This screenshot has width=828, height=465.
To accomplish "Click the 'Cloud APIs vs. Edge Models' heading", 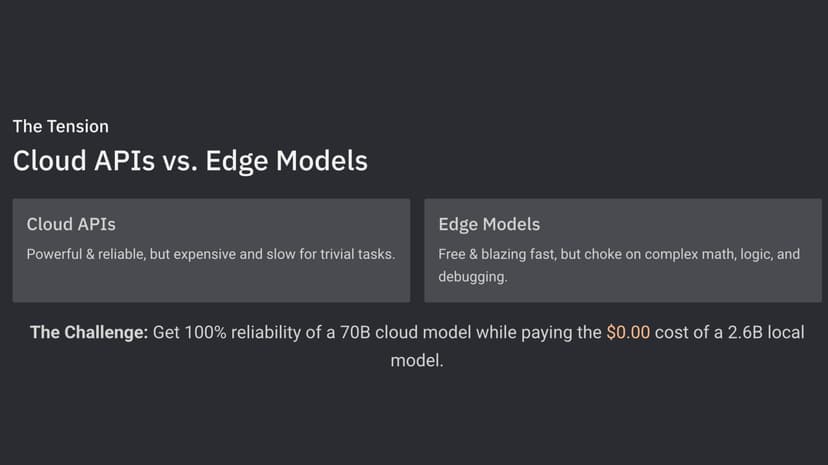I will click(190, 161).
